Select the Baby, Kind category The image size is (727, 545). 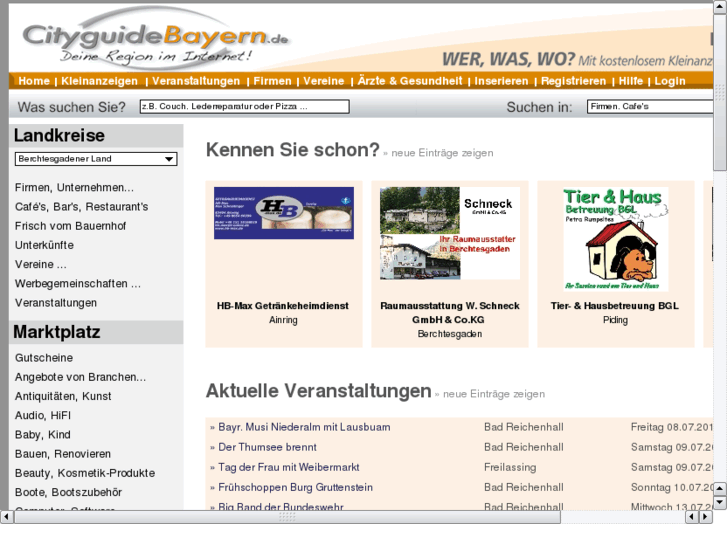(43, 435)
